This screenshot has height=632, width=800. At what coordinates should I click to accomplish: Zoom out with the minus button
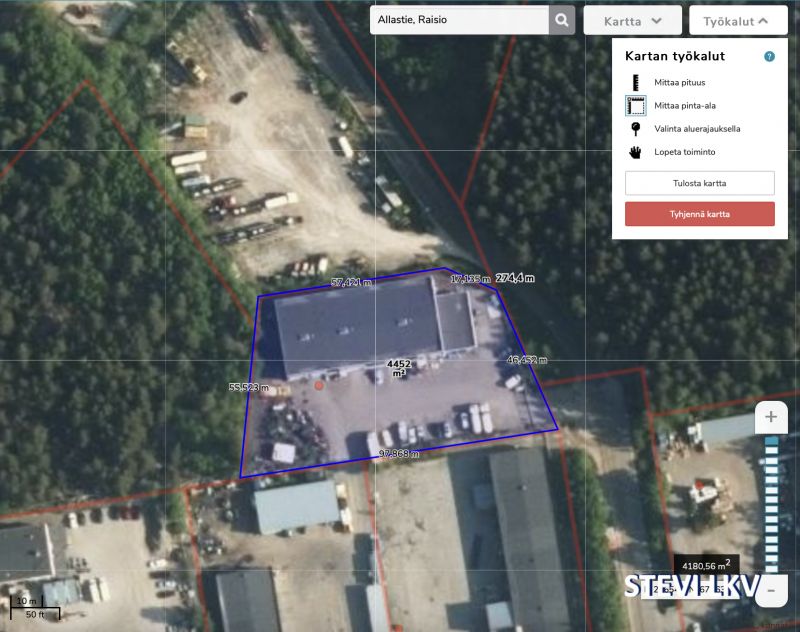click(770, 591)
